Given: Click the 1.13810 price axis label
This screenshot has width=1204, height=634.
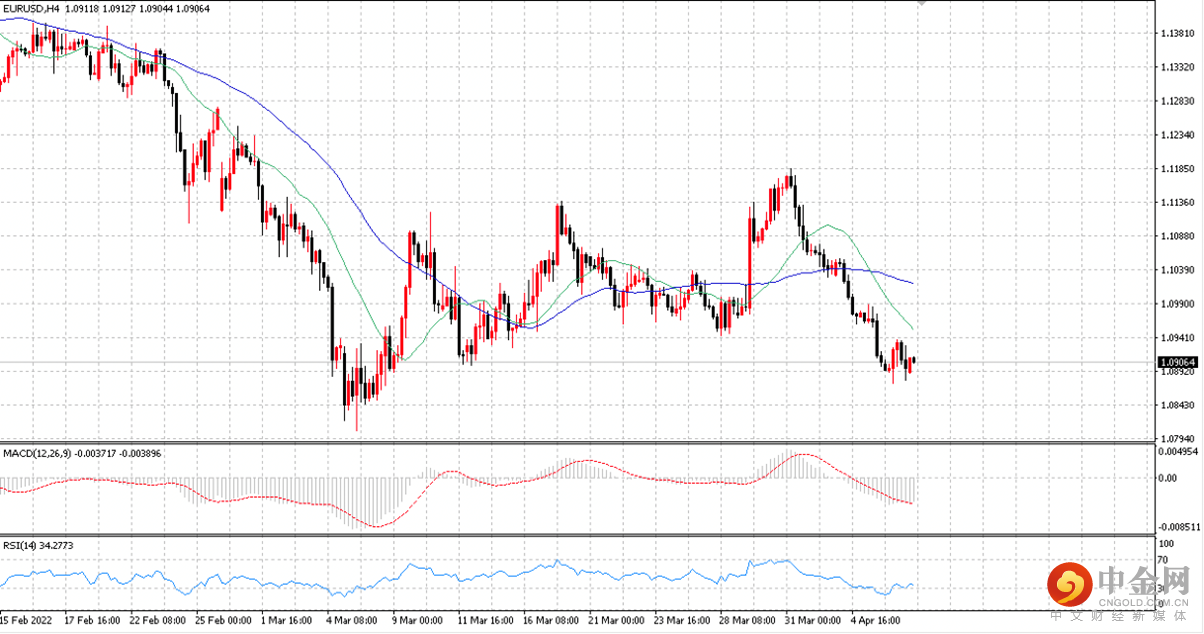Looking at the screenshot, I should [x=1177, y=33].
